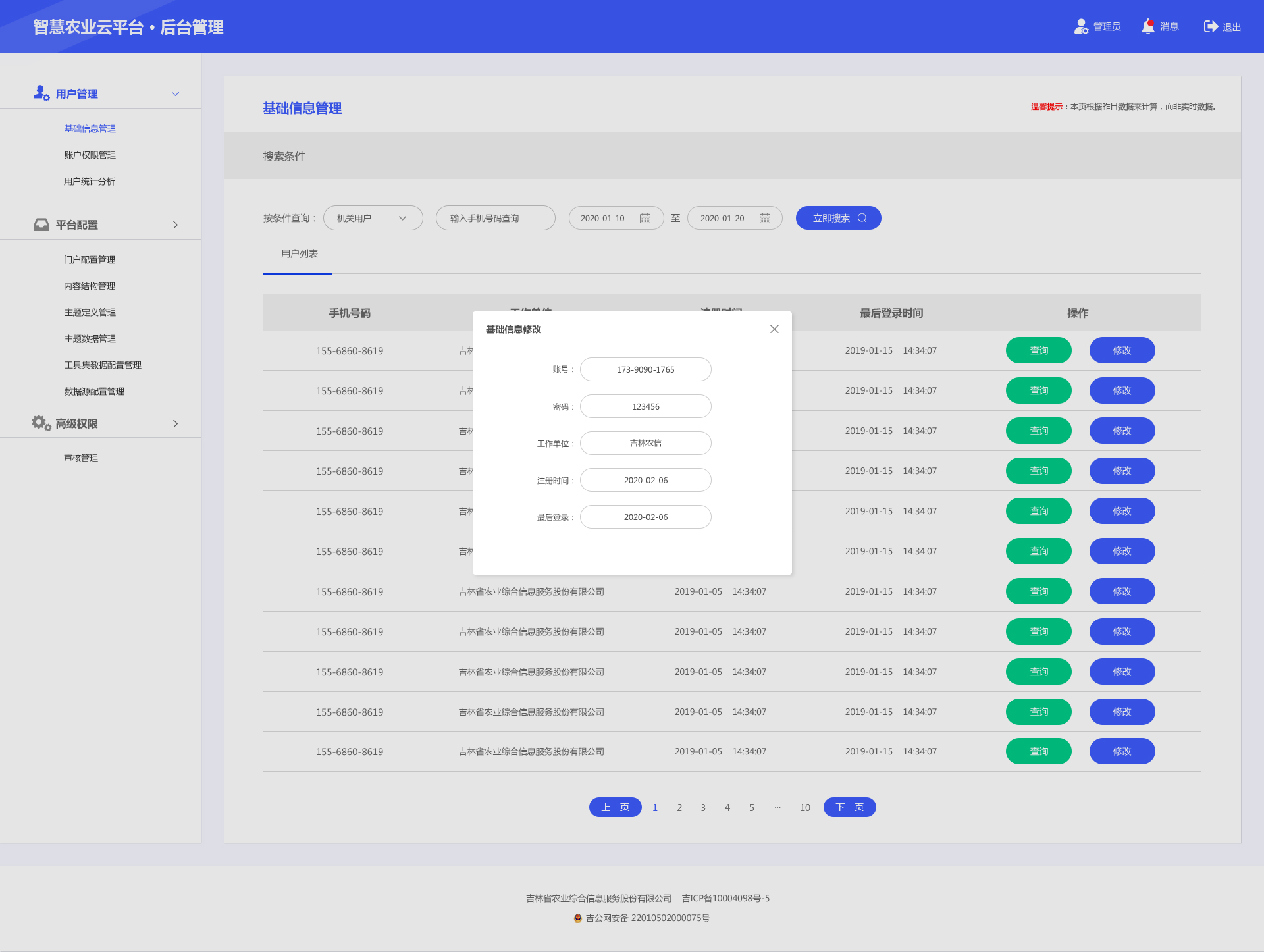Click the administrator user icon
The height and width of the screenshot is (952, 1264).
click(1081, 26)
